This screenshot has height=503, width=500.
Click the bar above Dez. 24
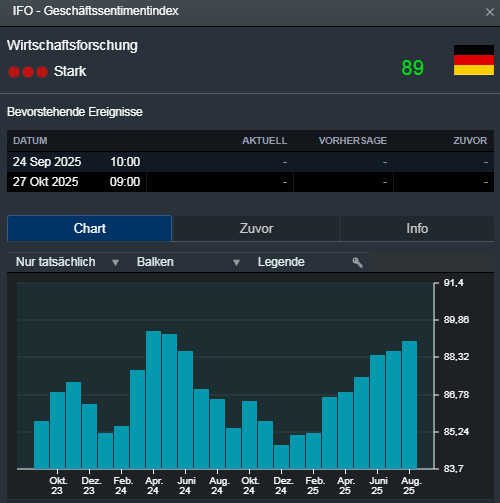(x=281, y=457)
